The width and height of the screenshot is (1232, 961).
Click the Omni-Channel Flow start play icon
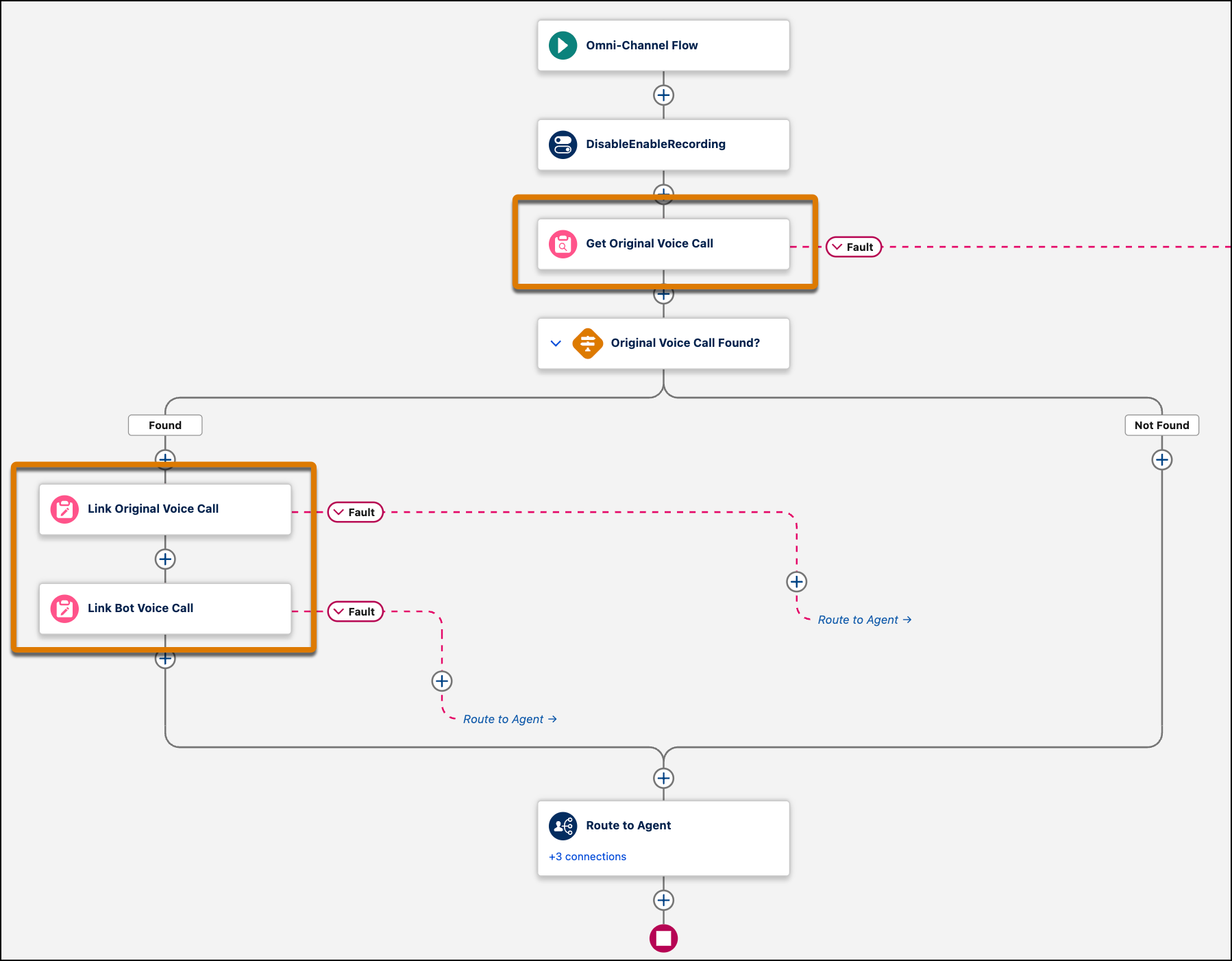point(563,45)
